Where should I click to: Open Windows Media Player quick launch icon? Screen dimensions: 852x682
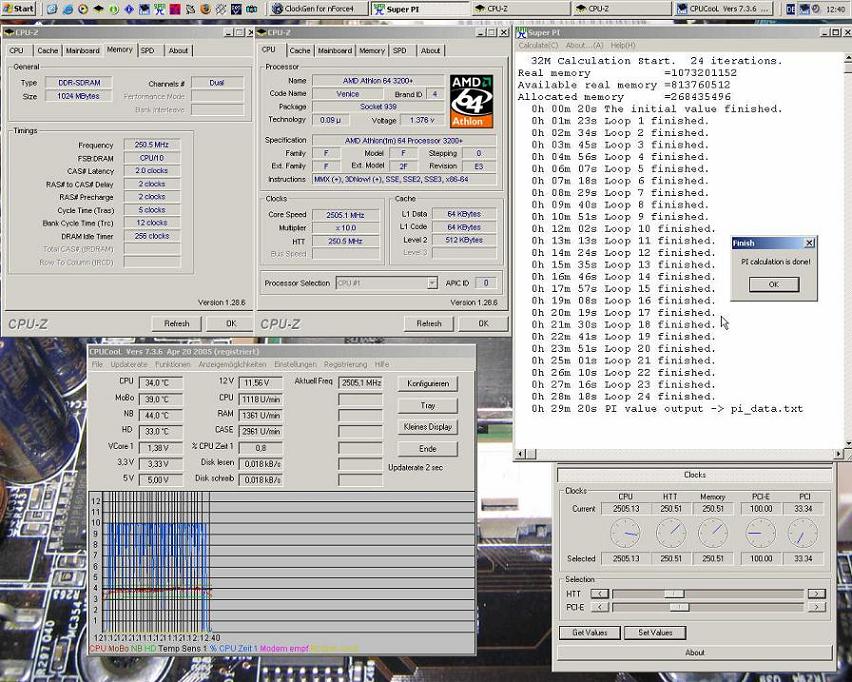[83, 9]
